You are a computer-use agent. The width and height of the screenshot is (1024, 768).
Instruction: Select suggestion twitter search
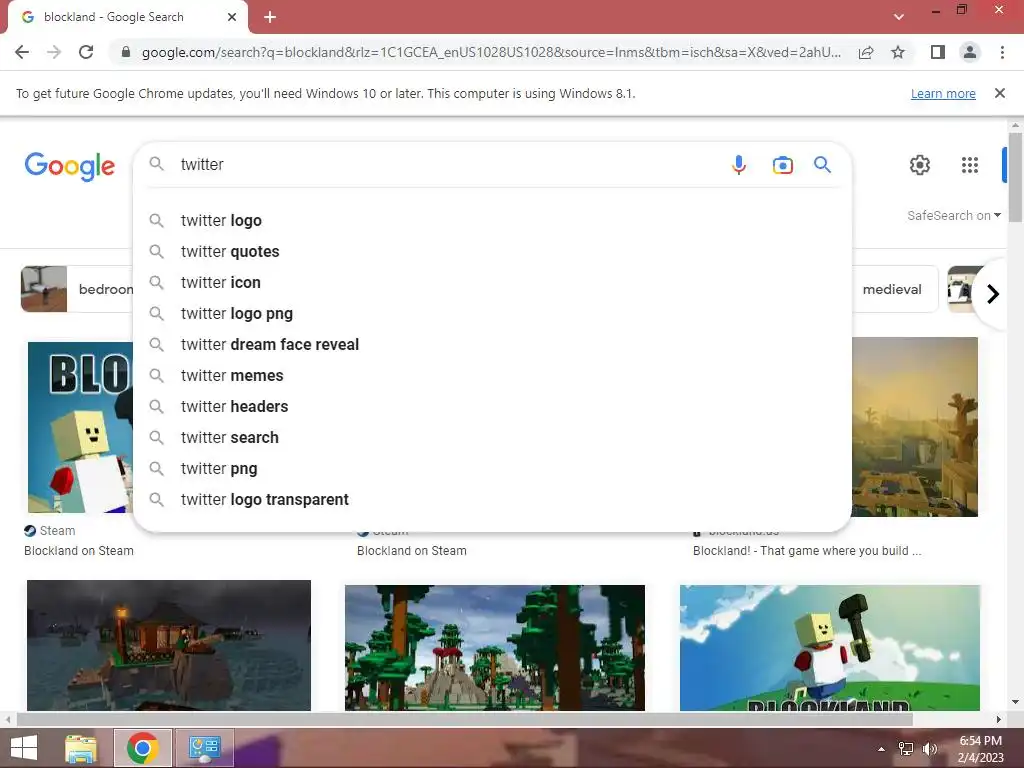(x=492, y=438)
